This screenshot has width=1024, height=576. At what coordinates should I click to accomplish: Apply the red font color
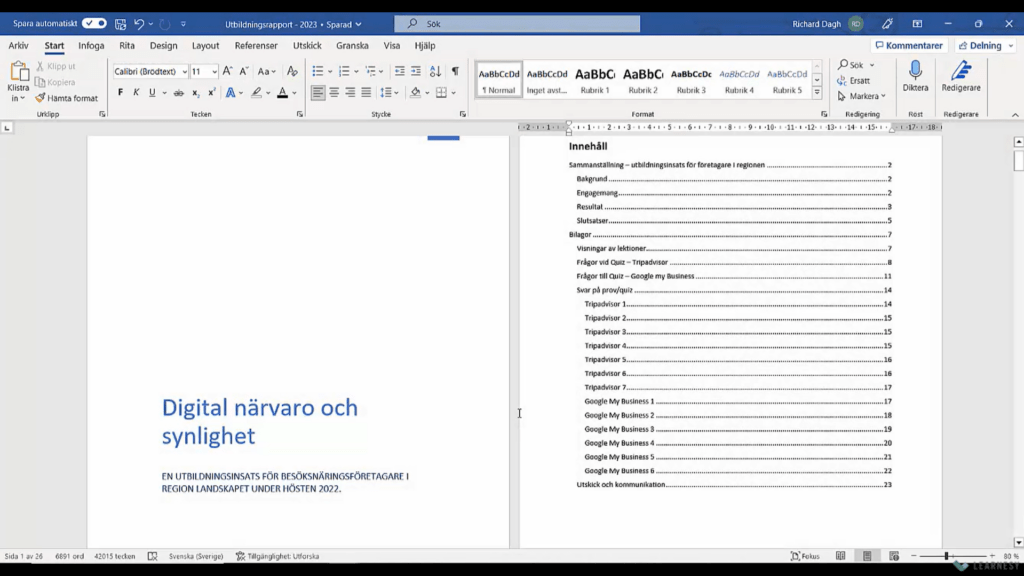coord(282,93)
